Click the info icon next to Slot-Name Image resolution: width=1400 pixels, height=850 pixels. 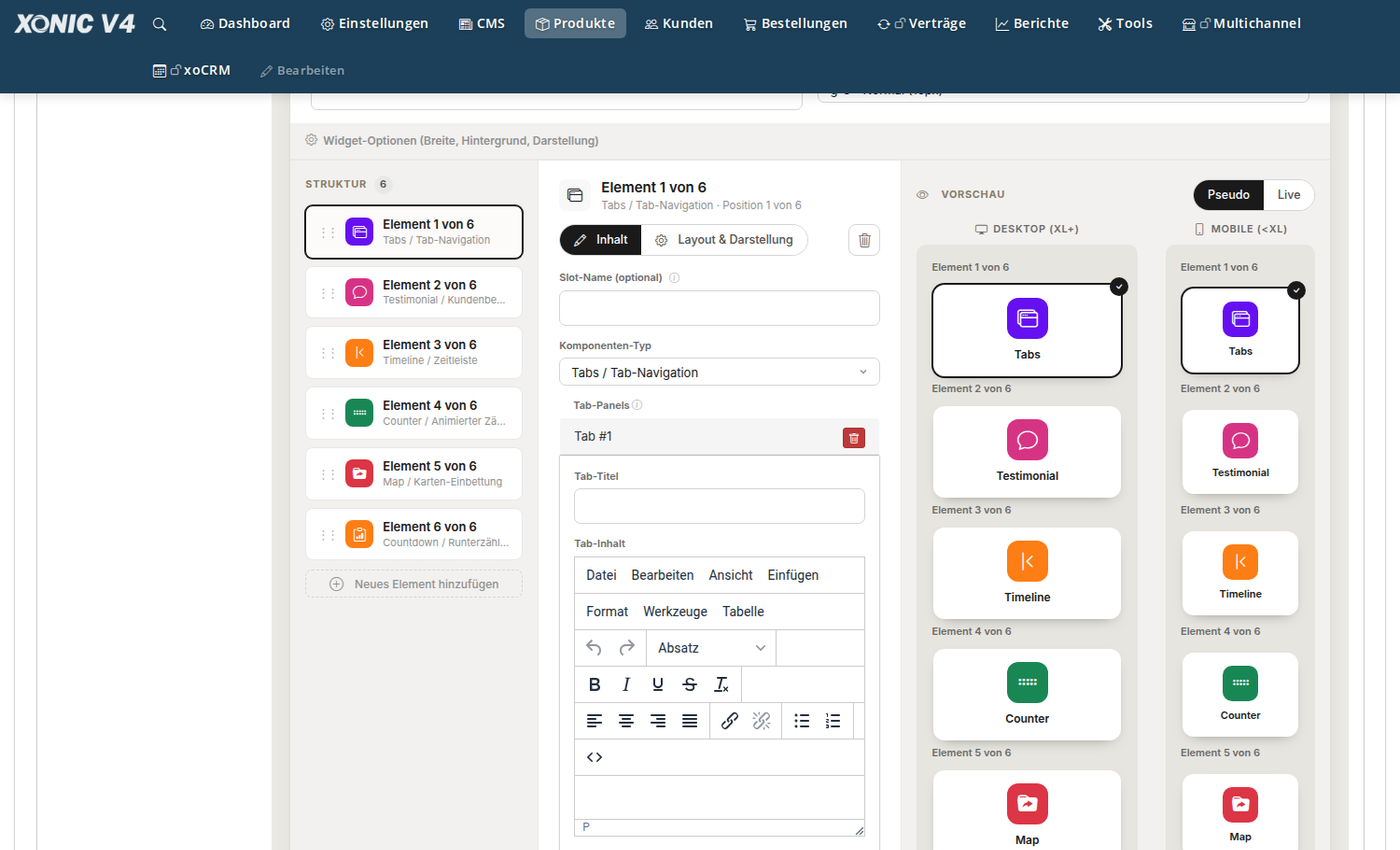(x=674, y=278)
